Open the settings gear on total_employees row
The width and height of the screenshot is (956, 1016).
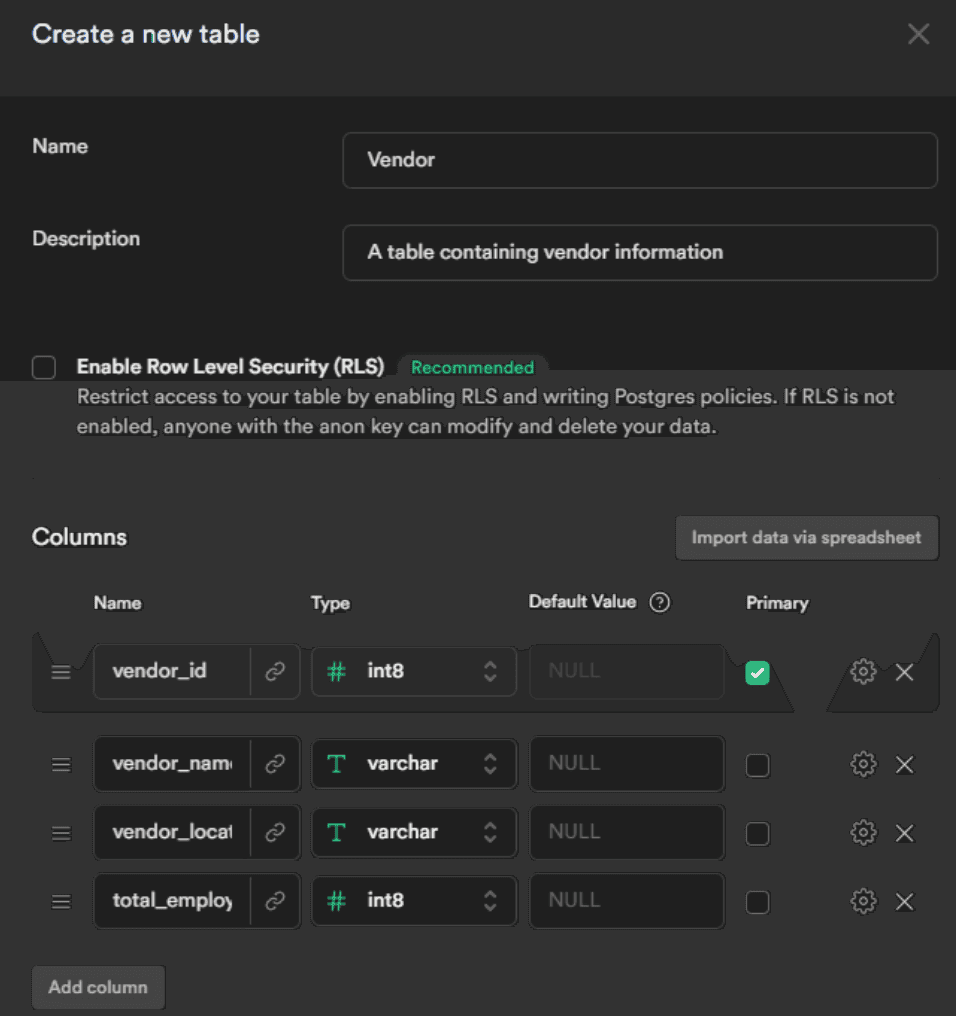862,901
